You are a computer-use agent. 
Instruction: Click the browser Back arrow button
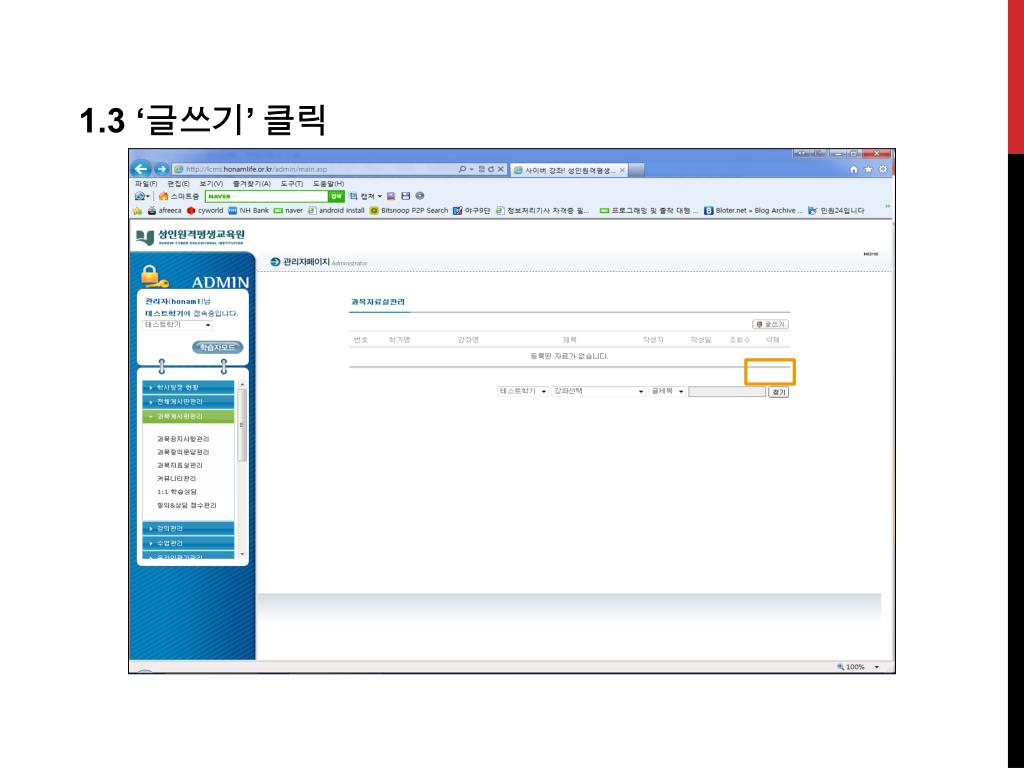coord(141,169)
